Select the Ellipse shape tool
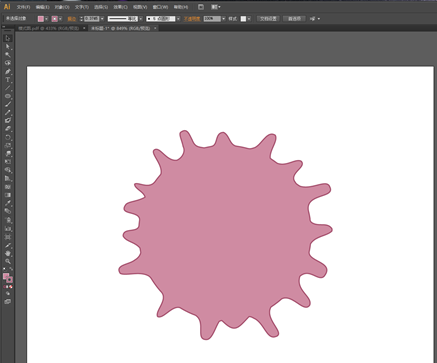The image size is (437, 363). (8, 96)
